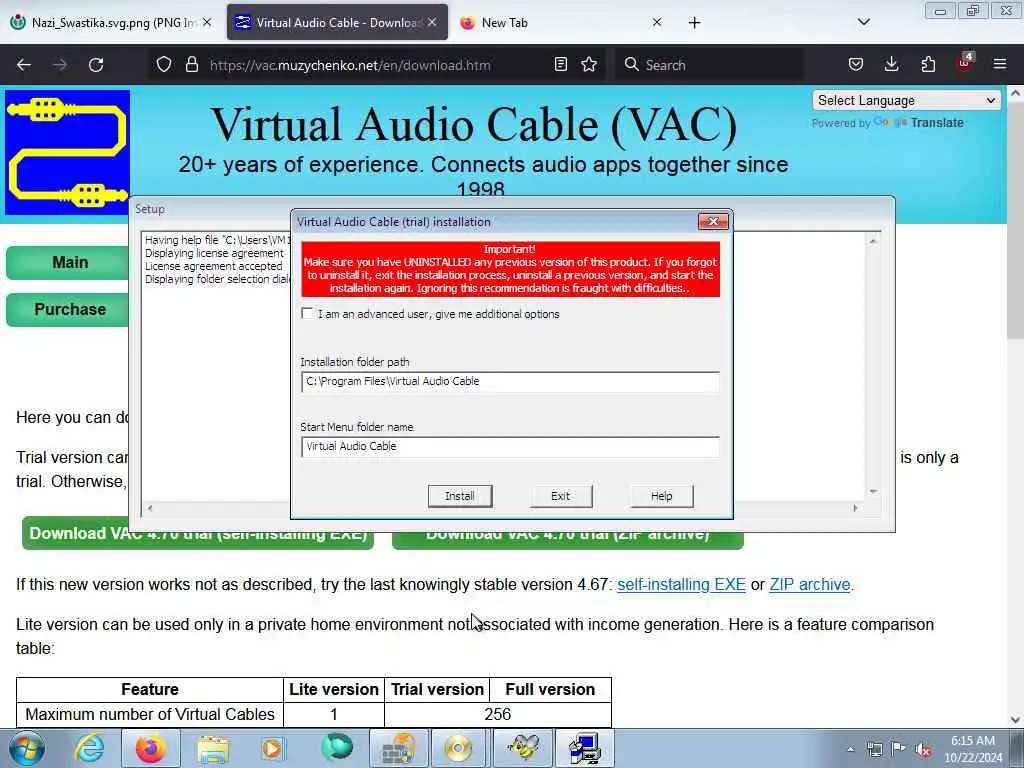
Task: Open the Windows Start menu
Action: point(27,748)
